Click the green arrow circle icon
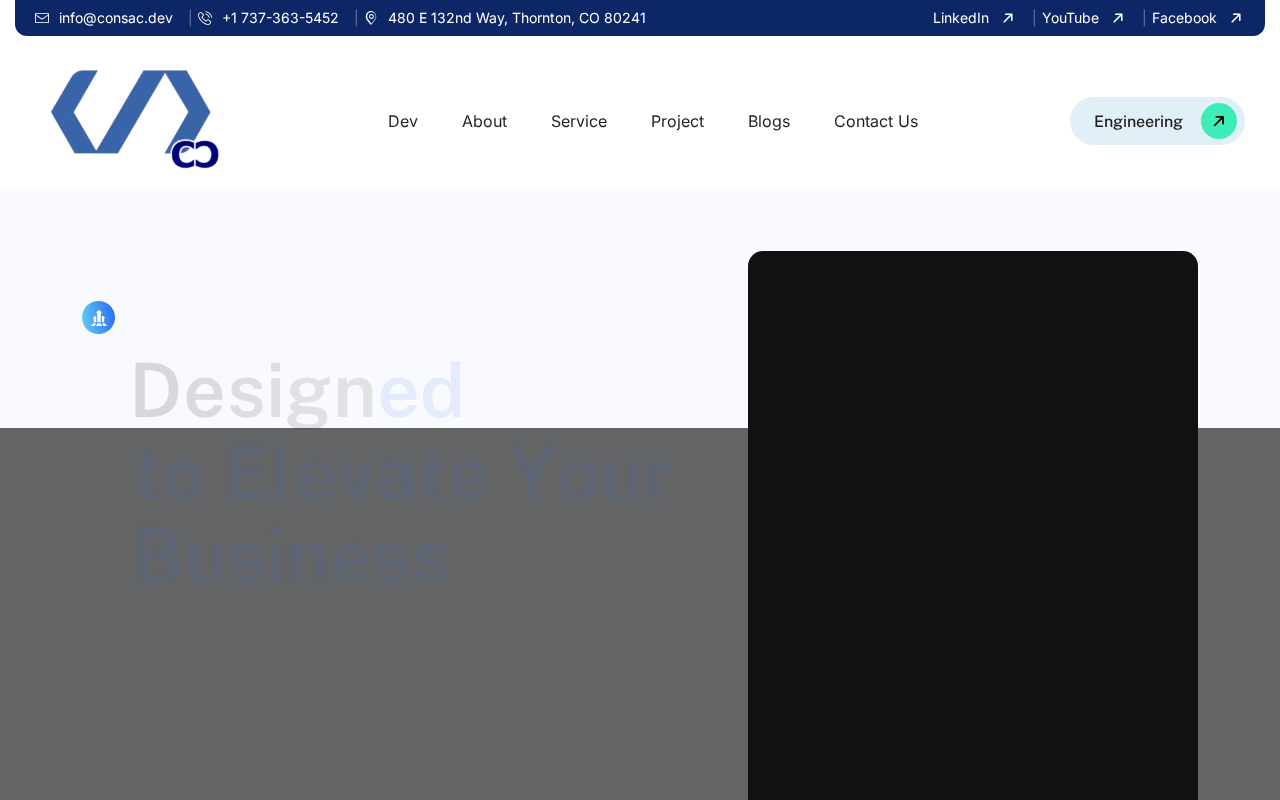Image resolution: width=1280 pixels, height=800 pixels. 1219,121
